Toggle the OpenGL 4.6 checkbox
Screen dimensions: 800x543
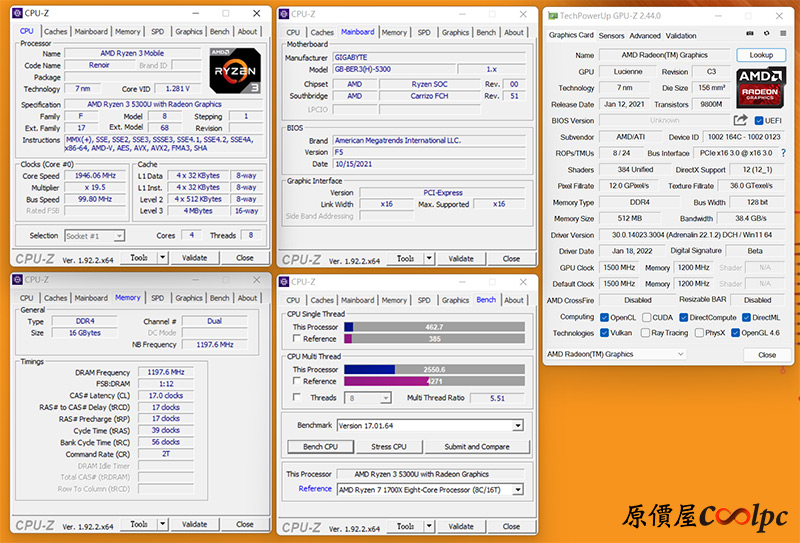click(735, 333)
